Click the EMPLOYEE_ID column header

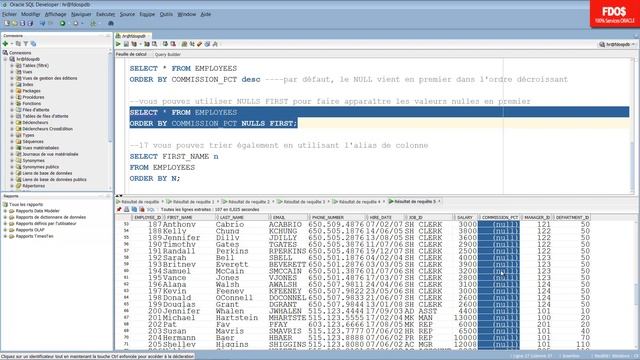(x=148, y=218)
